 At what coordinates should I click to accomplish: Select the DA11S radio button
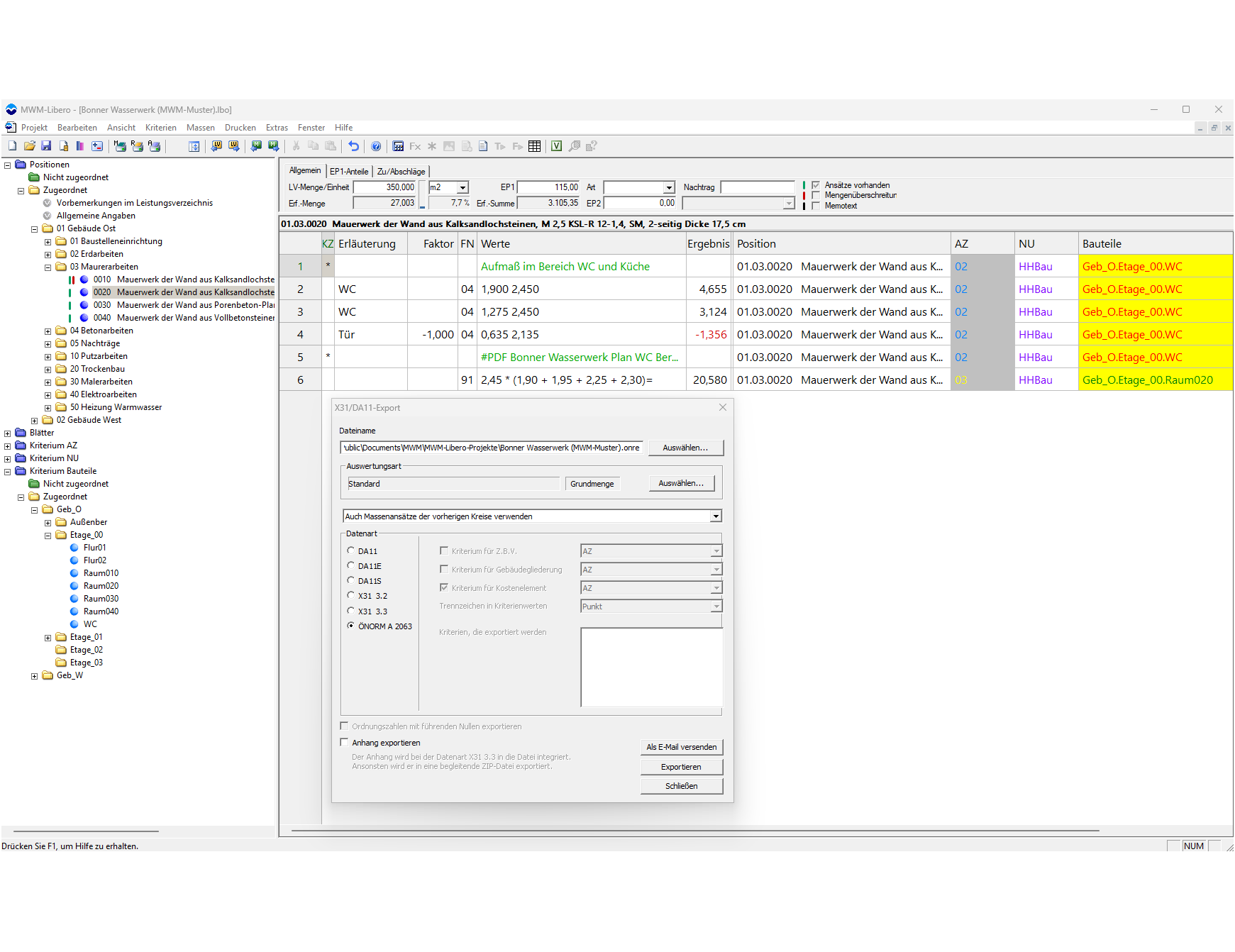pos(350,580)
